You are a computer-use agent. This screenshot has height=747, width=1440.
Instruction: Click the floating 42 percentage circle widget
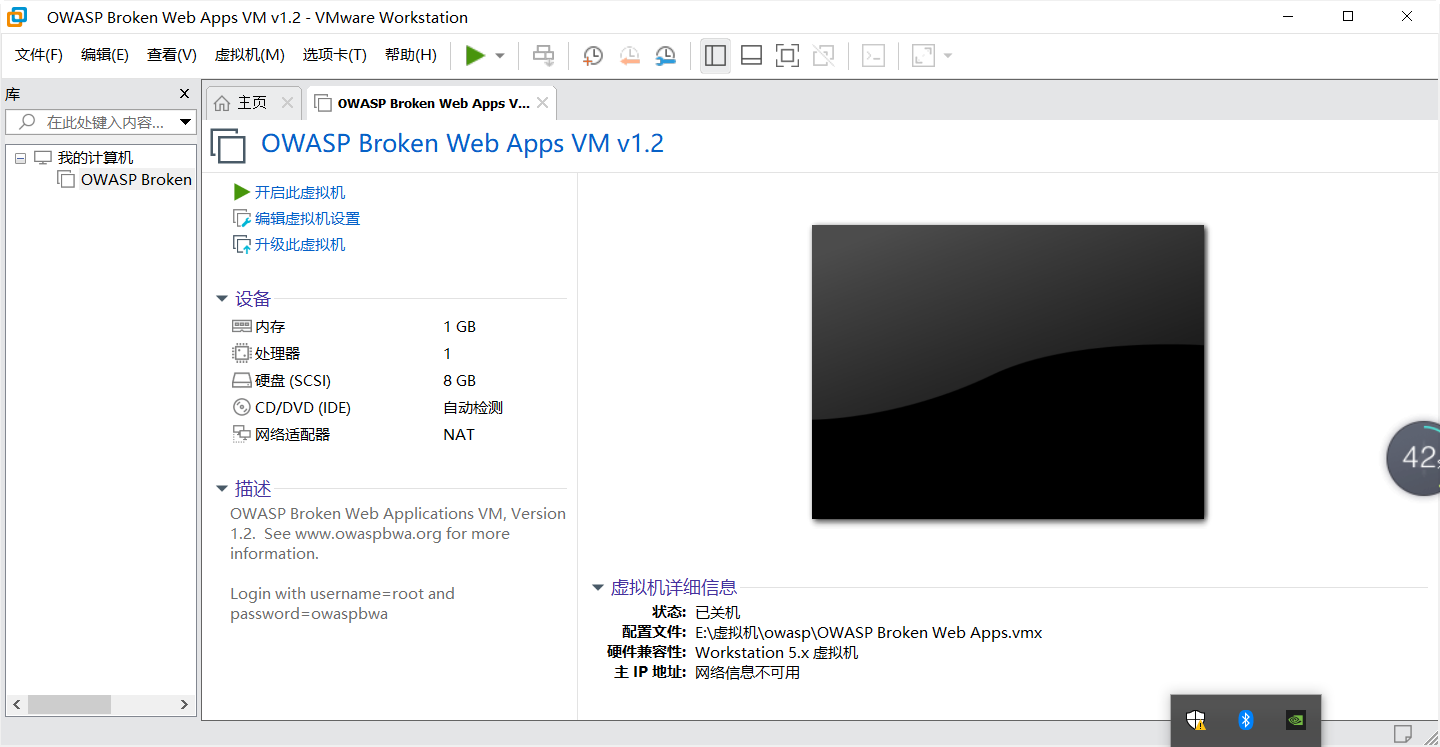click(1413, 458)
